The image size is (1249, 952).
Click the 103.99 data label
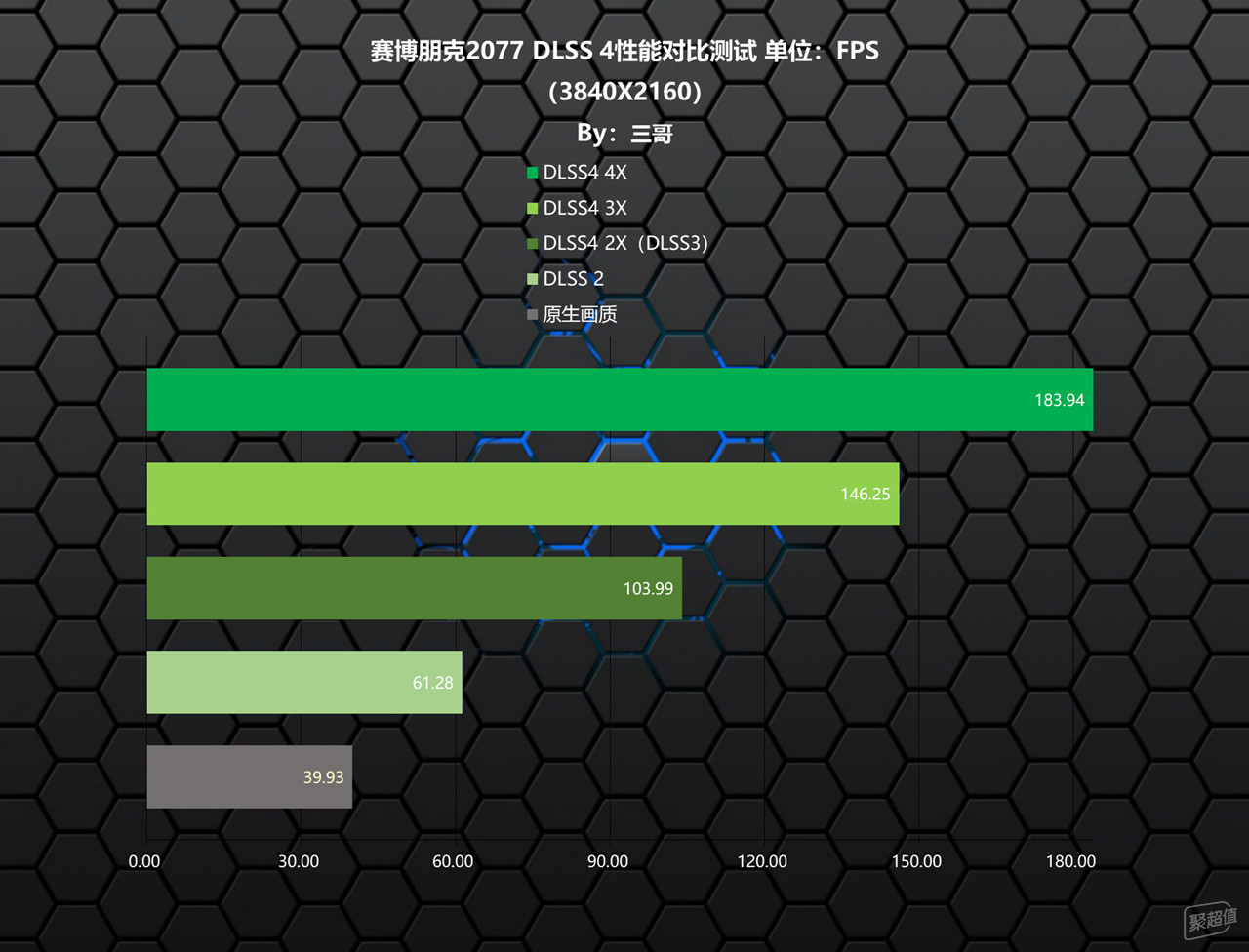click(x=648, y=588)
